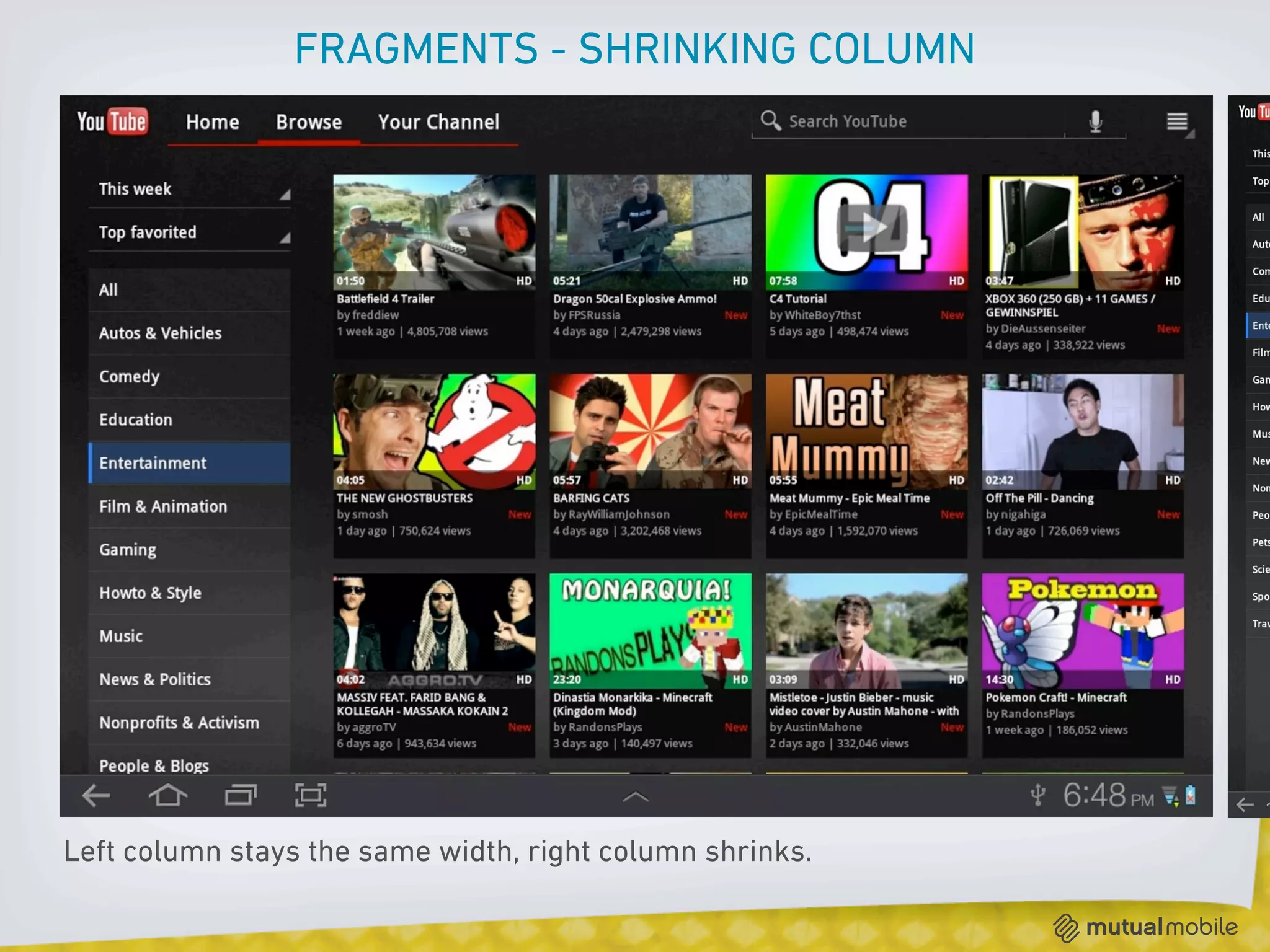This screenshot has width=1270, height=952.
Task: Switch to the Home tab
Action: 212,122
